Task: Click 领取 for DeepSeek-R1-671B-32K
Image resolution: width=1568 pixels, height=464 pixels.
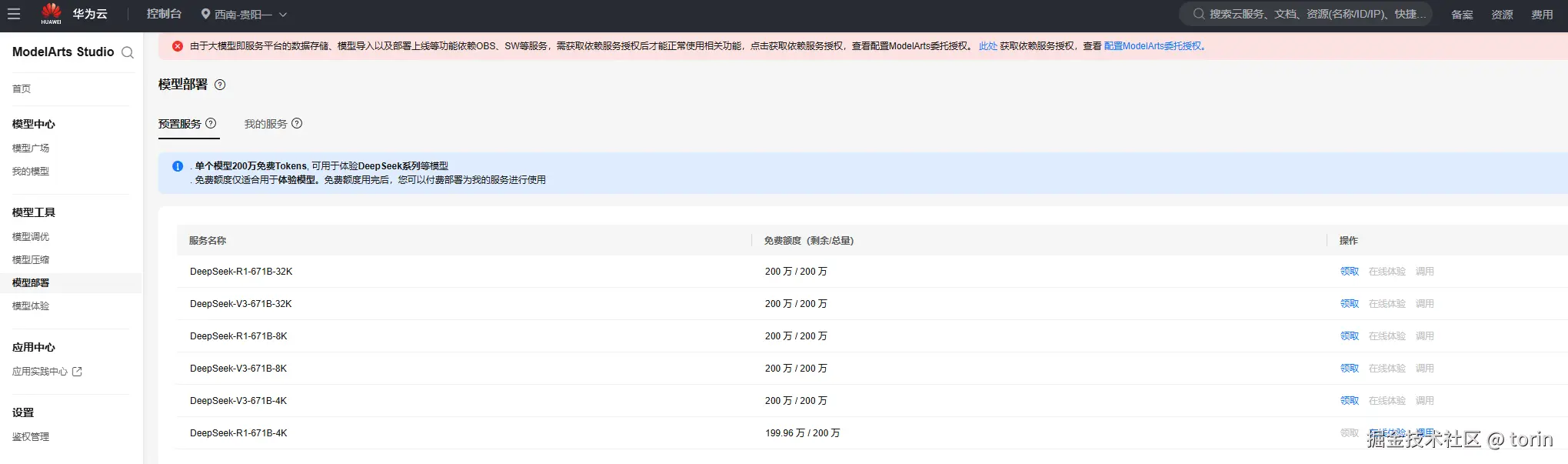Action: (1350, 272)
